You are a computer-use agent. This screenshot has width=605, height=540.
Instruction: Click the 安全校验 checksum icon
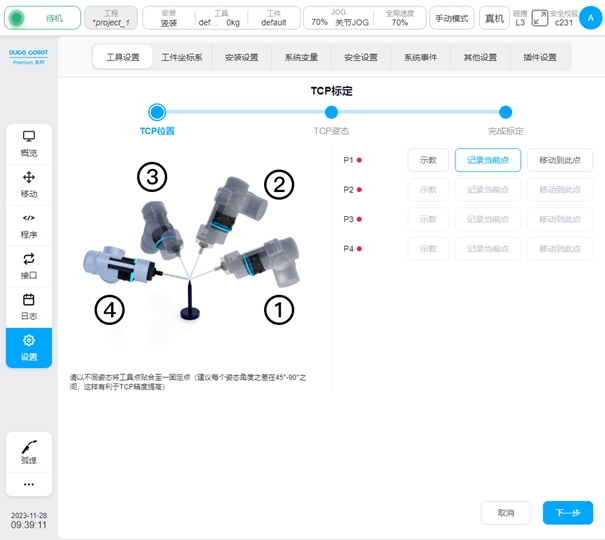tap(540, 17)
